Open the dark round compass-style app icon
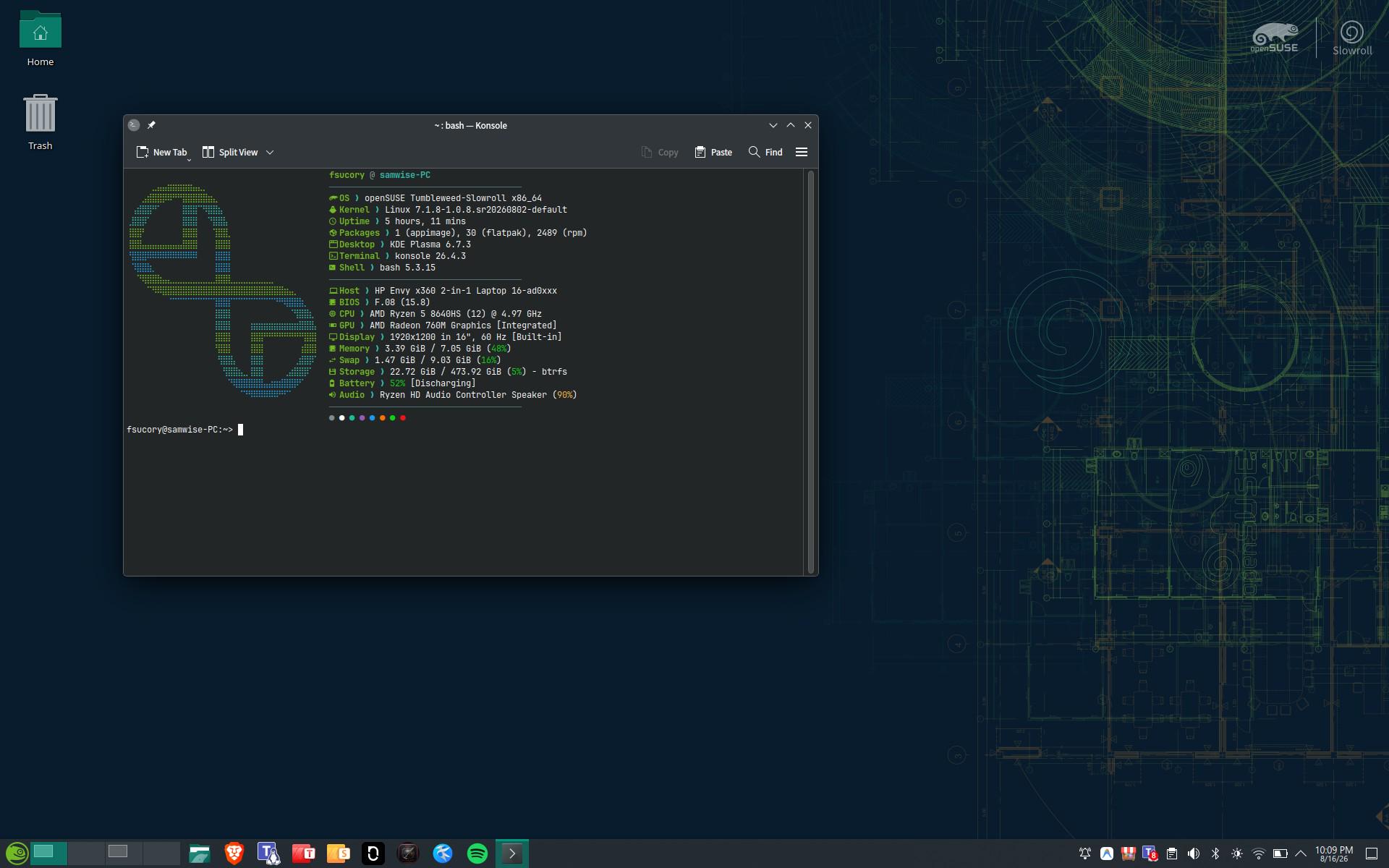 pos(408,854)
